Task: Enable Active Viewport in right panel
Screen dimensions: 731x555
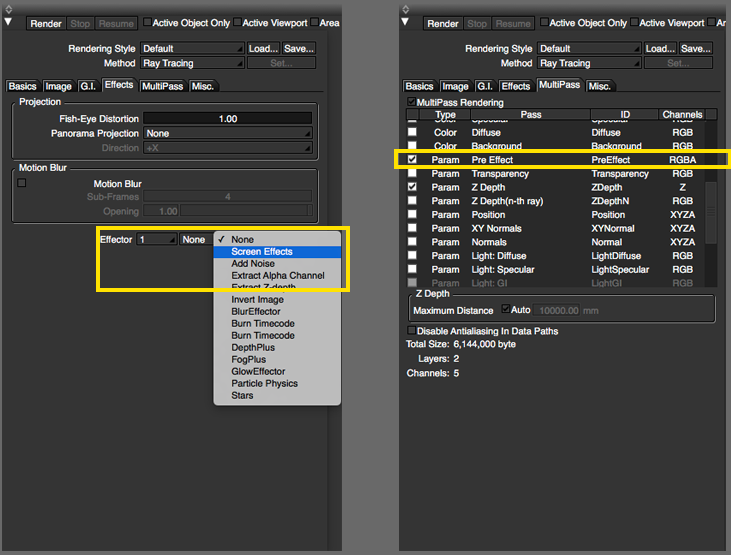Action: tap(634, 22)
